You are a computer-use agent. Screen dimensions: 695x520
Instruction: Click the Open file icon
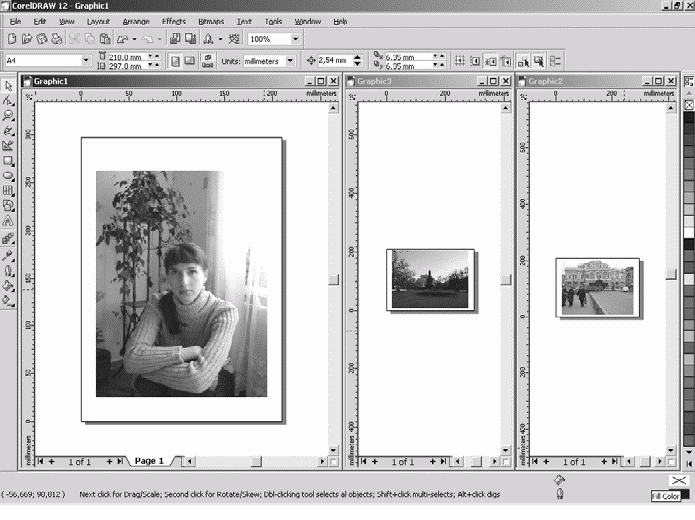pos(26,39)
